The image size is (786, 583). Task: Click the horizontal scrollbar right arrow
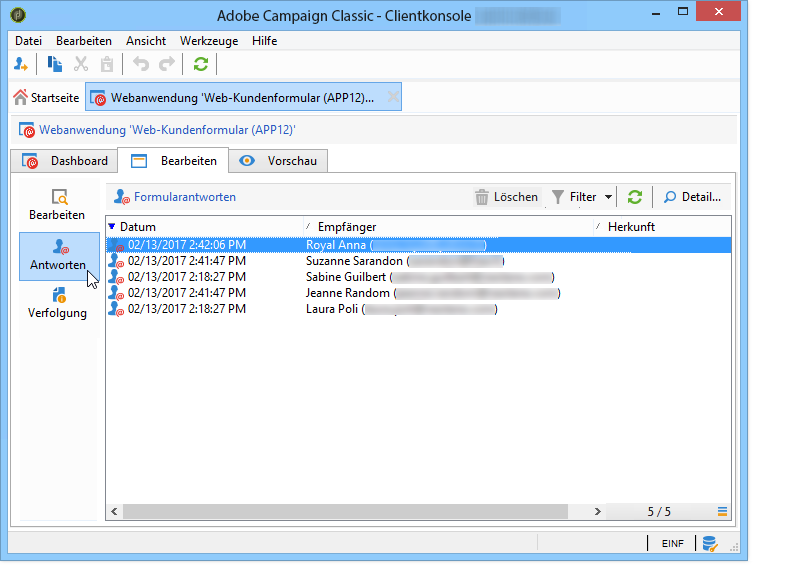pos(598,511)
